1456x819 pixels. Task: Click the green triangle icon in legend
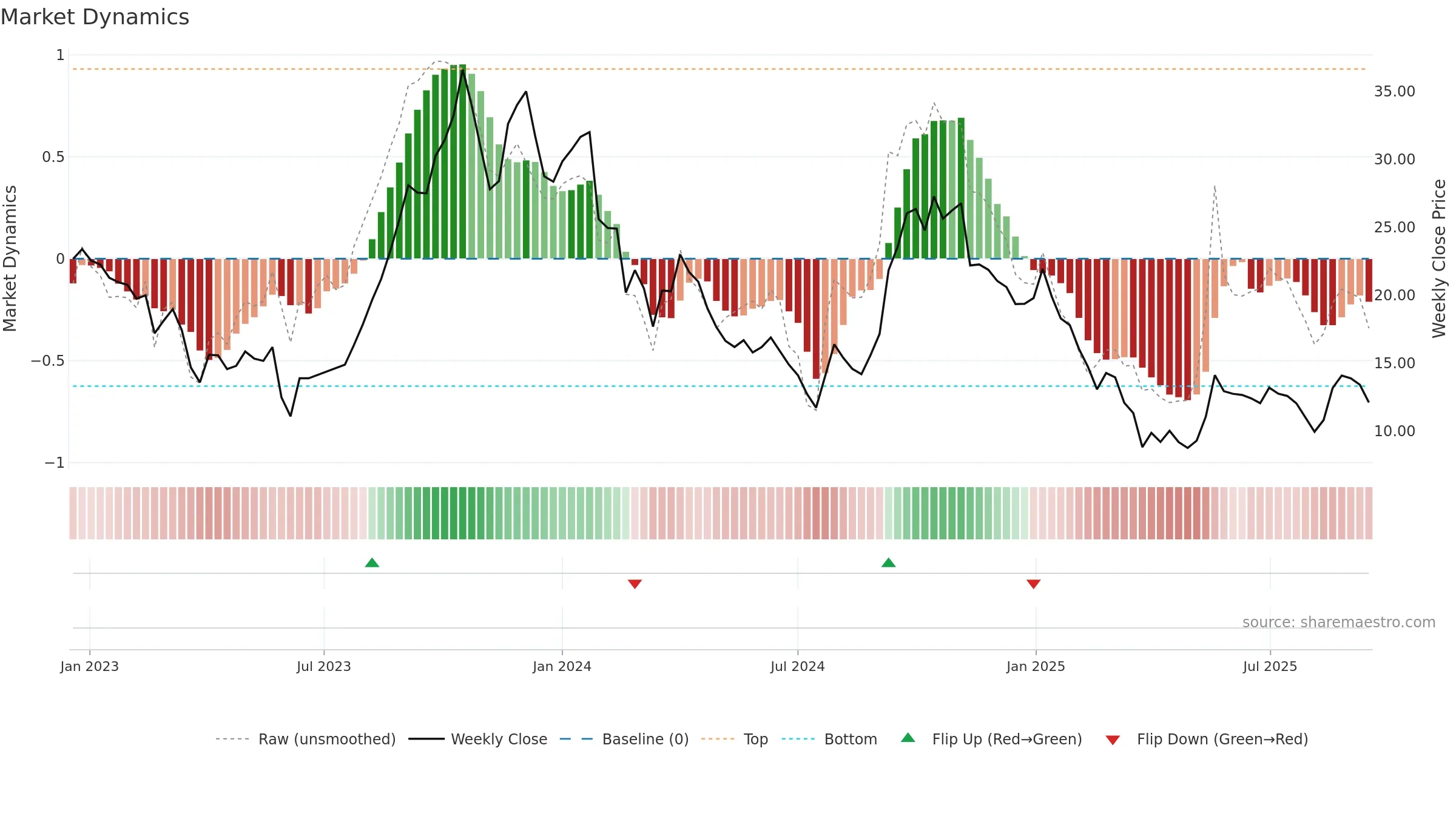coord(908,738)
